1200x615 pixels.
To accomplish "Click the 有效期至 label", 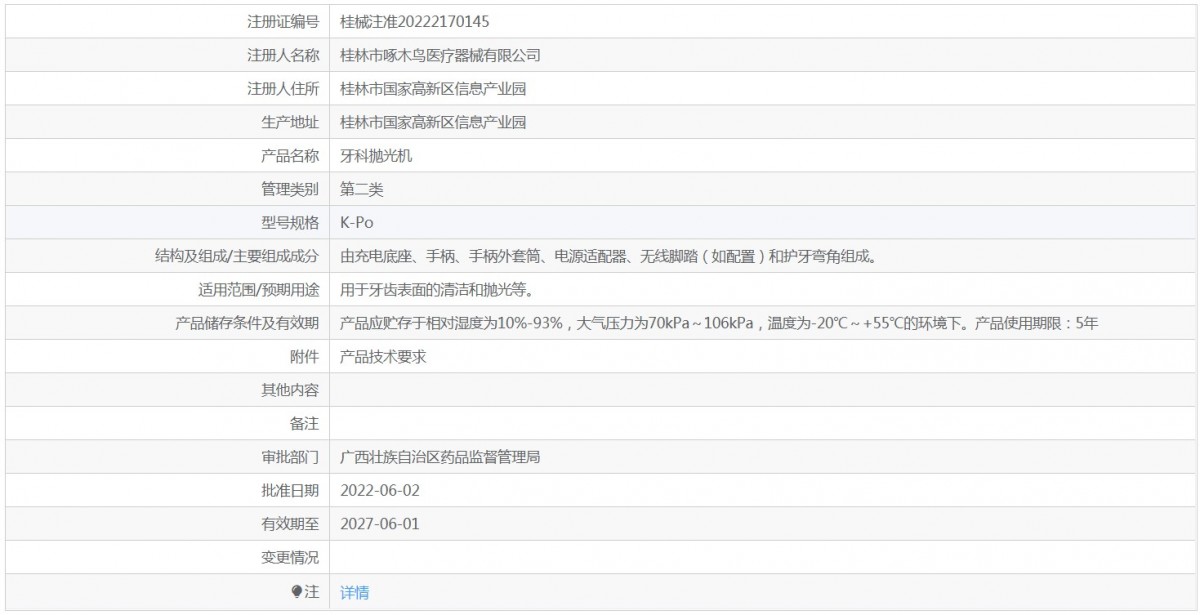I will (290, 525).
